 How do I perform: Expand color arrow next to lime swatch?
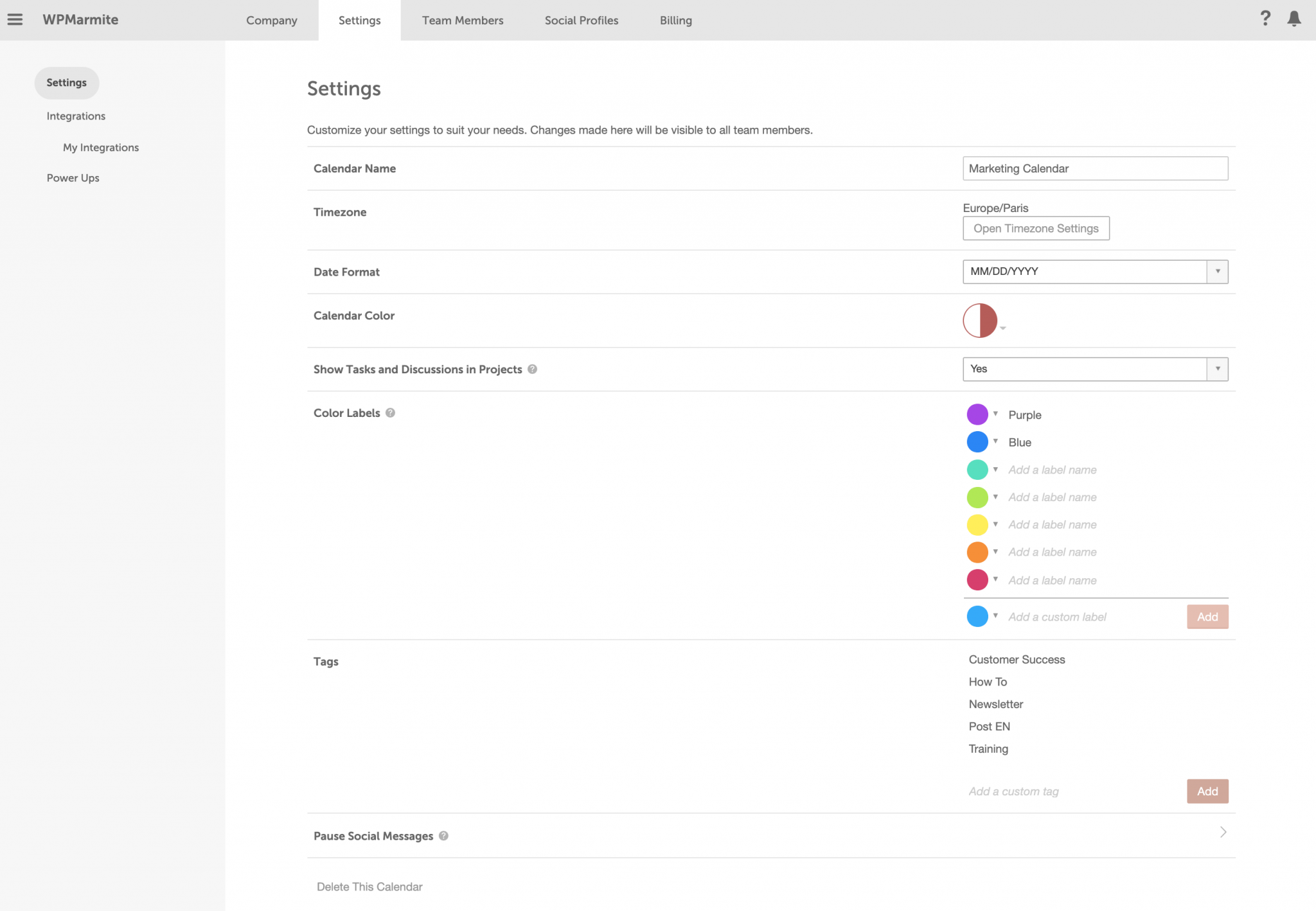coord(995,497)
